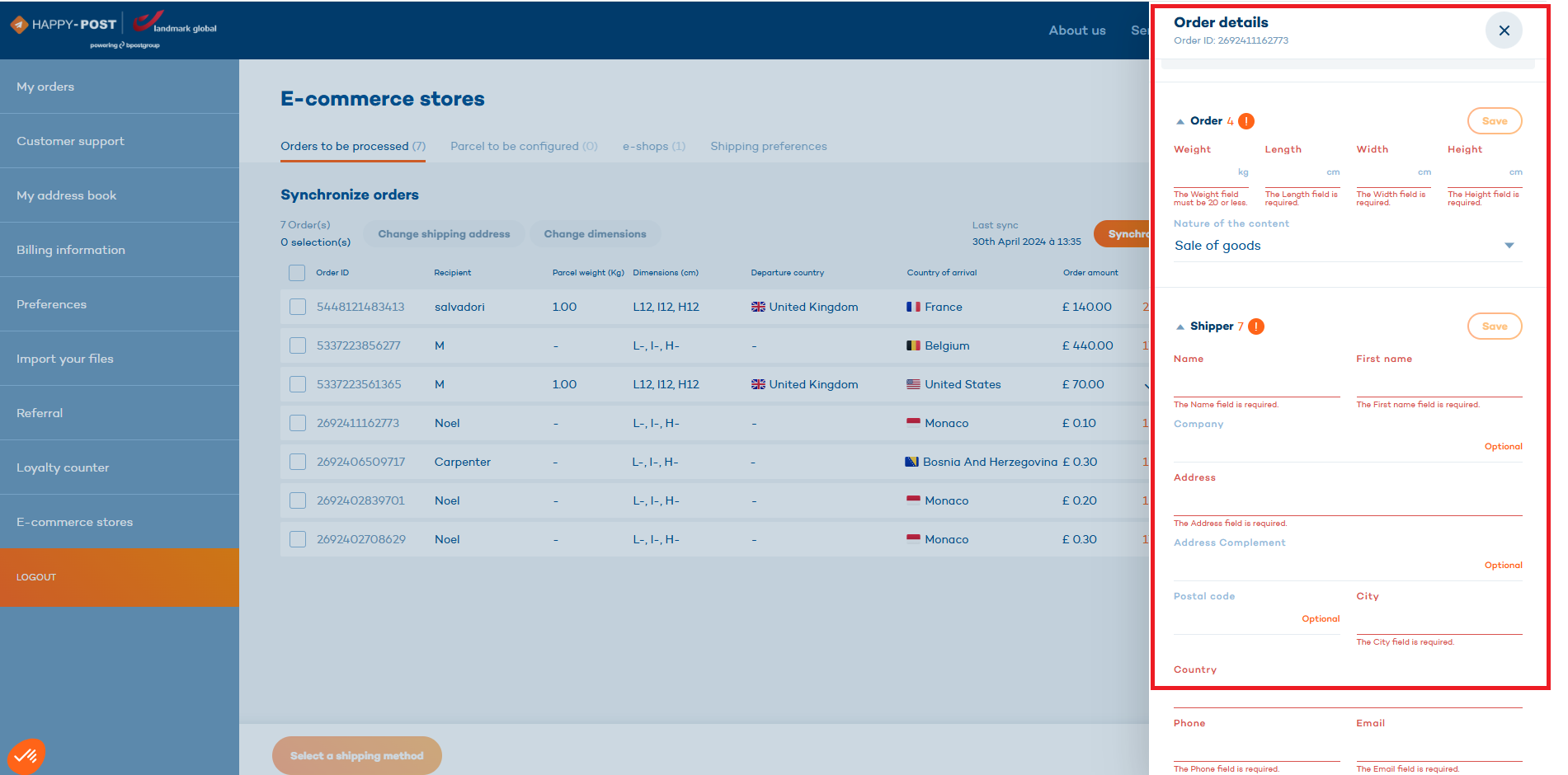The width and height of the screenshot is (1568, 775).
Task: Toggle the select-all orders checkbox
Action: [297, 273]
